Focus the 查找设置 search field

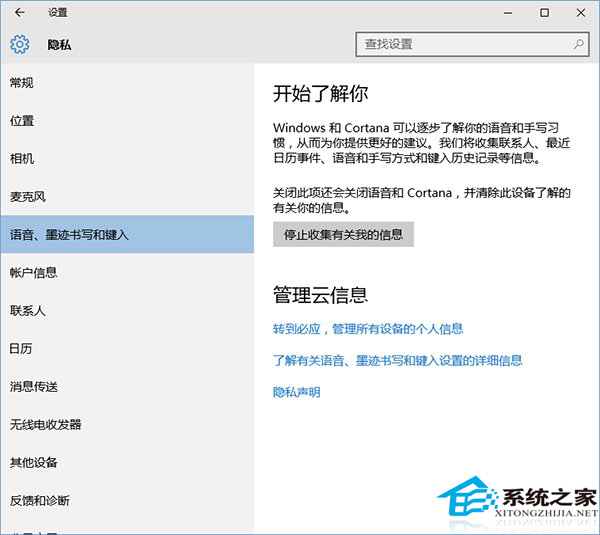[x=472, y=44]
